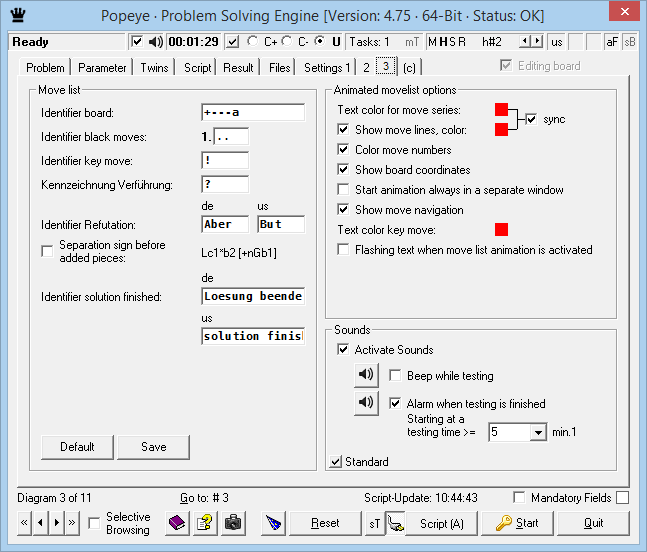Click the Save button
This screenshot has height=552, width=647.
153,447
